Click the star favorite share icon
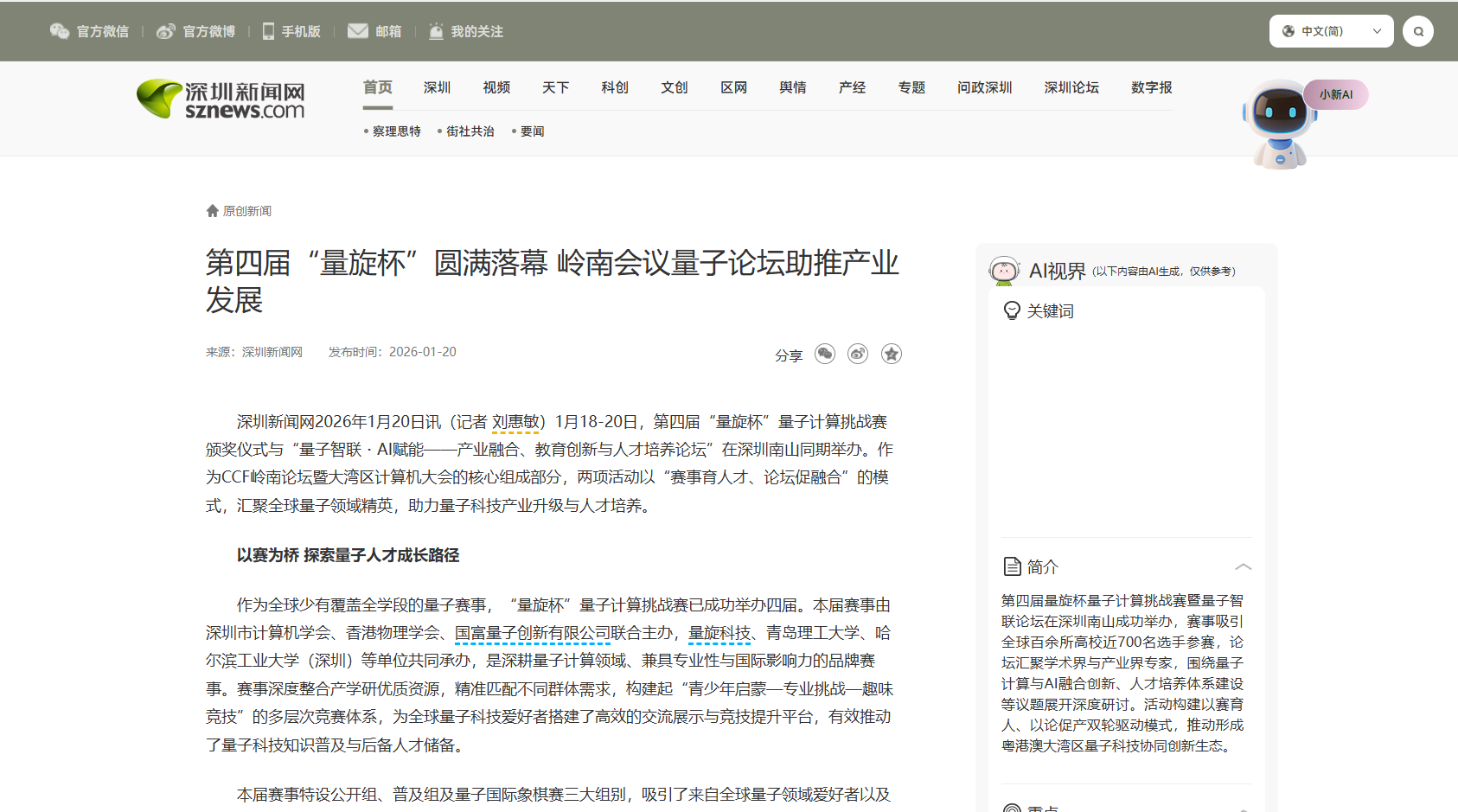Image resolution: width=1458 pixels, height=812 pixels. click(892, 354)
